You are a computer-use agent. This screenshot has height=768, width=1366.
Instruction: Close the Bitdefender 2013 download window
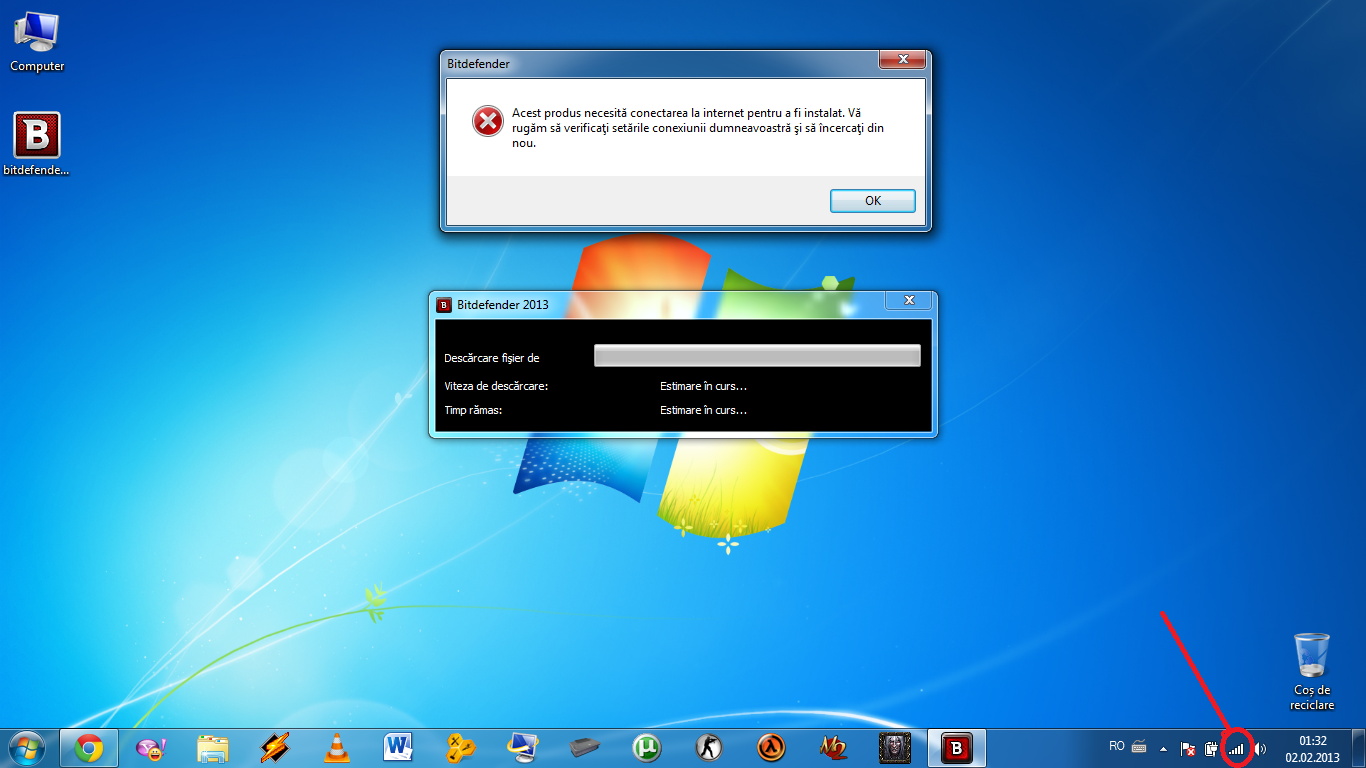tap(909, 300)
